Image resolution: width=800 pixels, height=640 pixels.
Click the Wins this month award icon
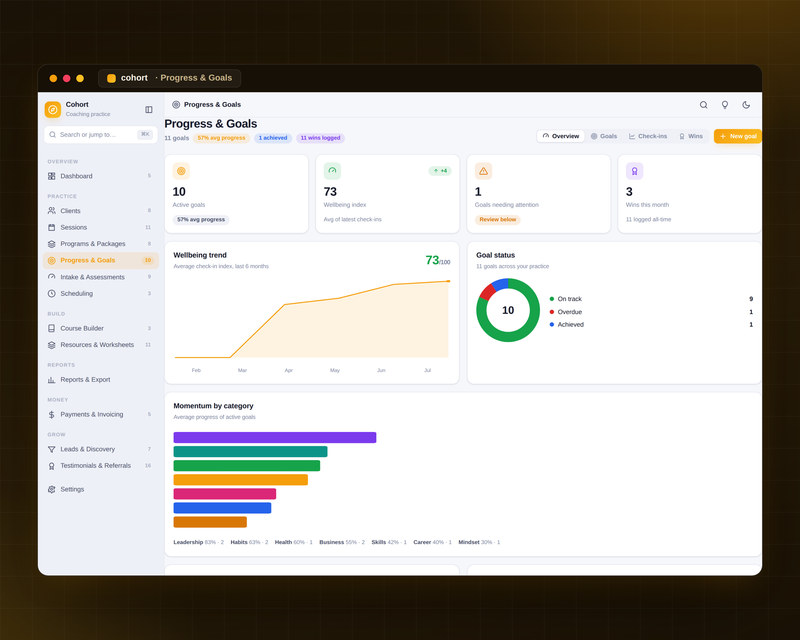coord(634,171)
